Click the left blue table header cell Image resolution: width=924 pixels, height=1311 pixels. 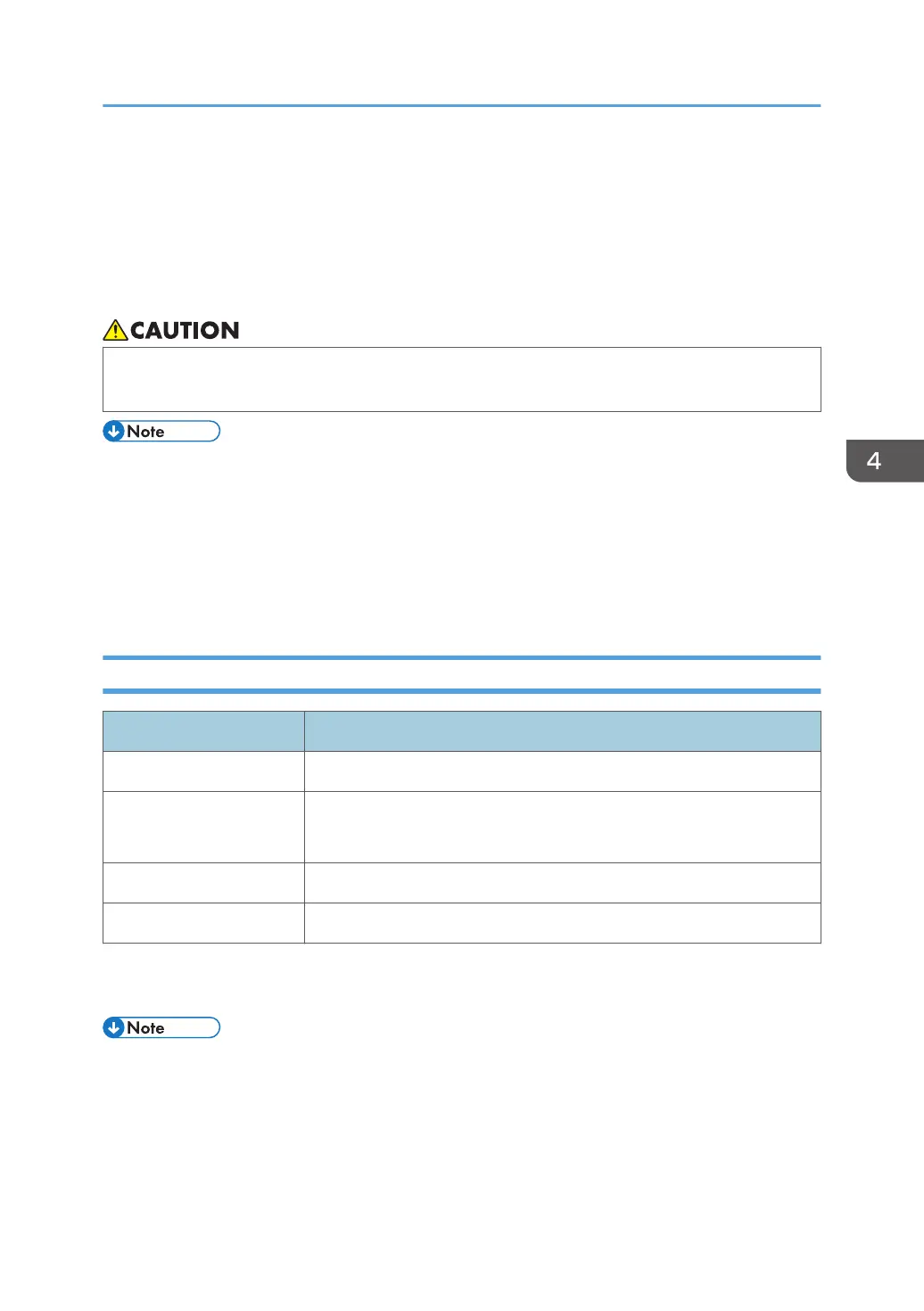tap(203, 731)
